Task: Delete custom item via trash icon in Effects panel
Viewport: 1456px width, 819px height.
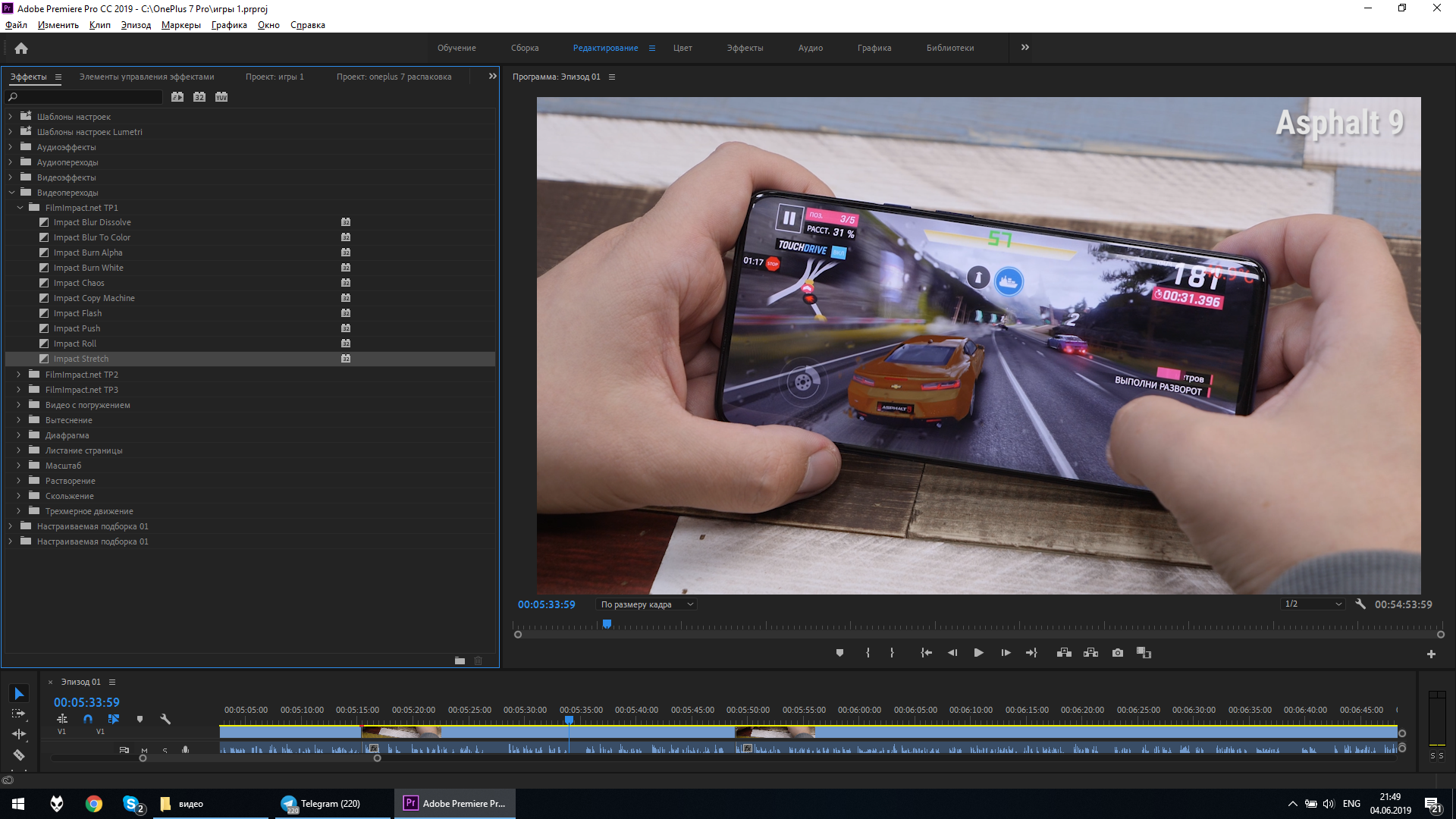Action: coord(479,661)
